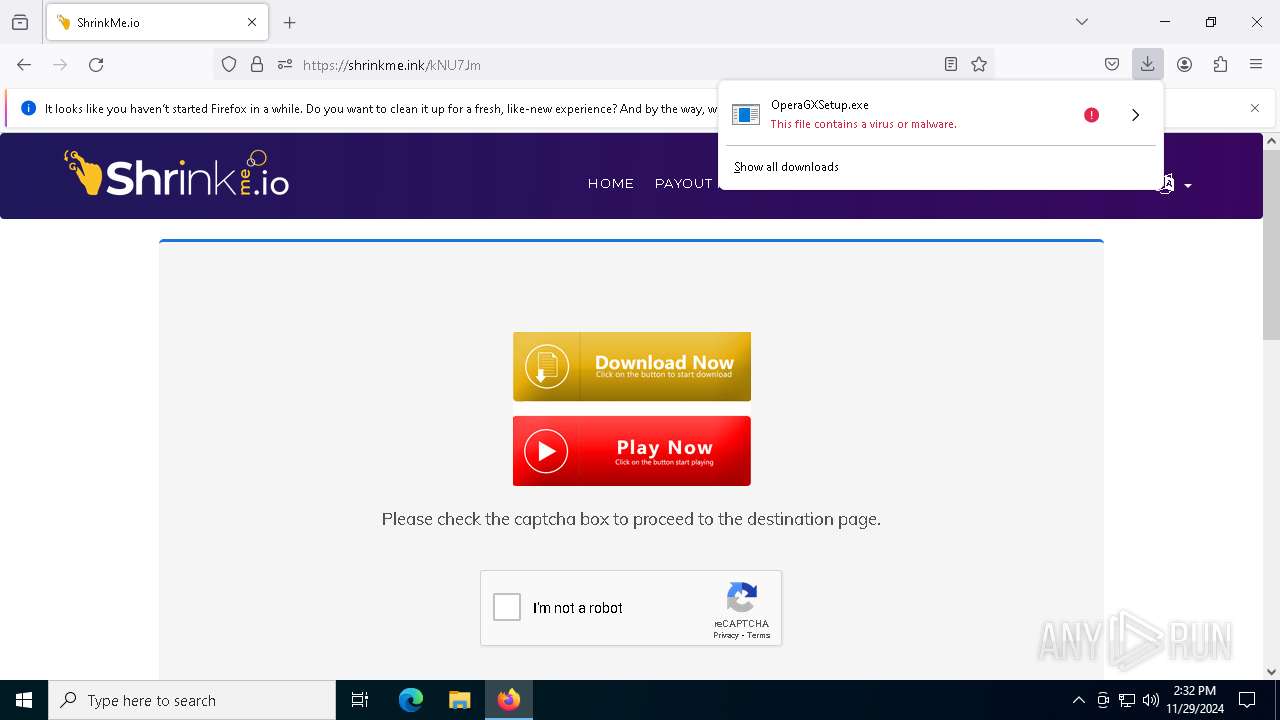Click the ShrinkMe.io logo

tap(176, 174)
